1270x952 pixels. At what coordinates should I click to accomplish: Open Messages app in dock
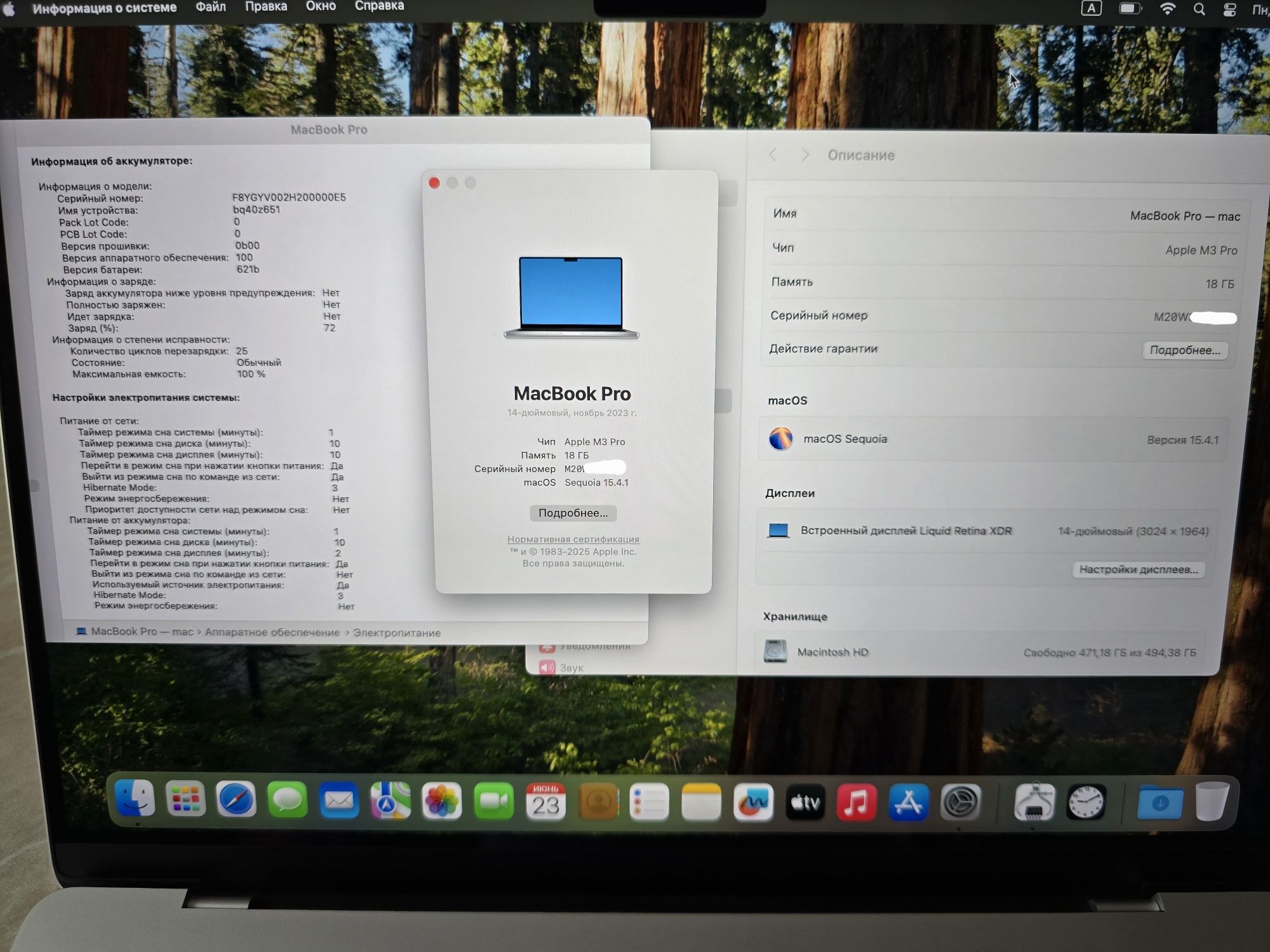point(288,800)
